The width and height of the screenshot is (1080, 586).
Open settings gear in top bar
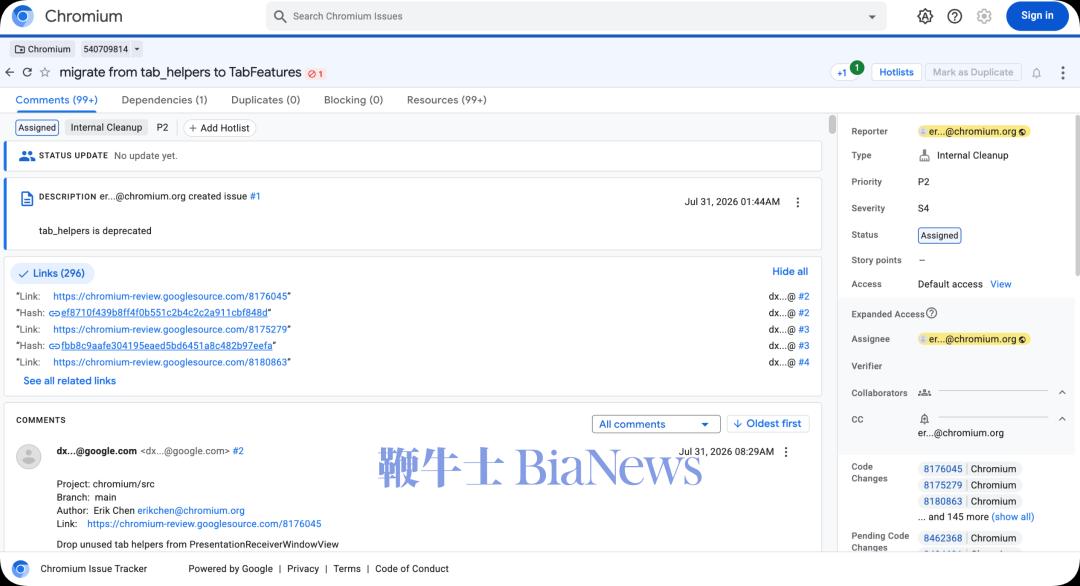point(984,16)
